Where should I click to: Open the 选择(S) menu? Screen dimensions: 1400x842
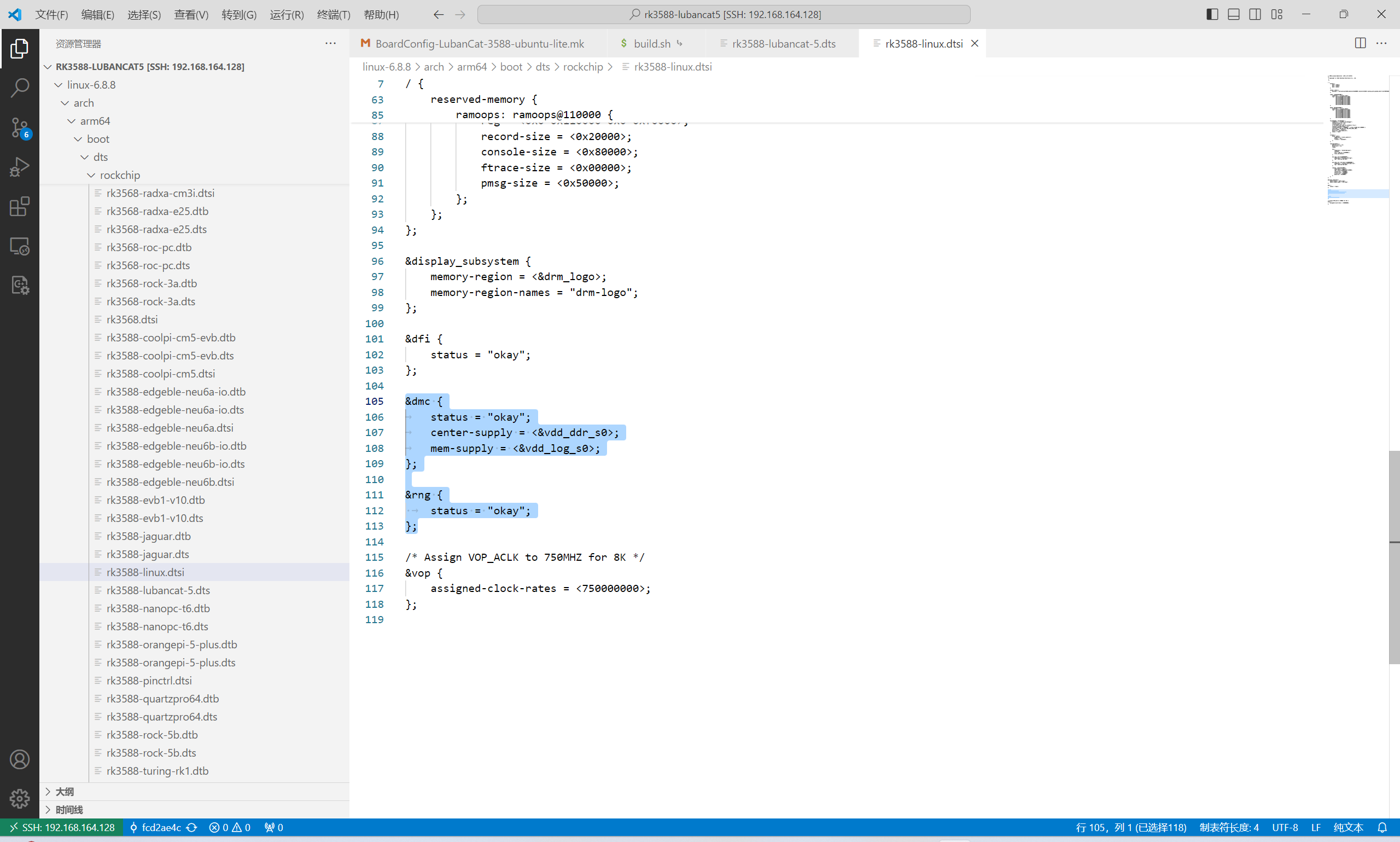point(144,15)
